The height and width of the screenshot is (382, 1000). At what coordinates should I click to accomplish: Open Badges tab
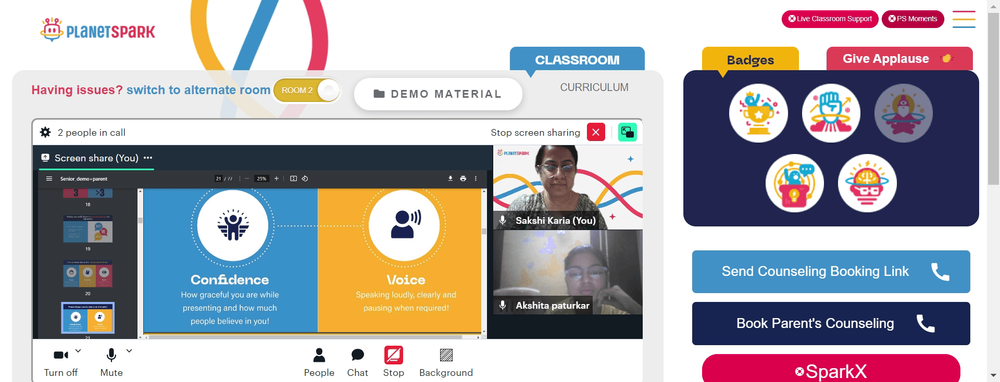[750, 60]
